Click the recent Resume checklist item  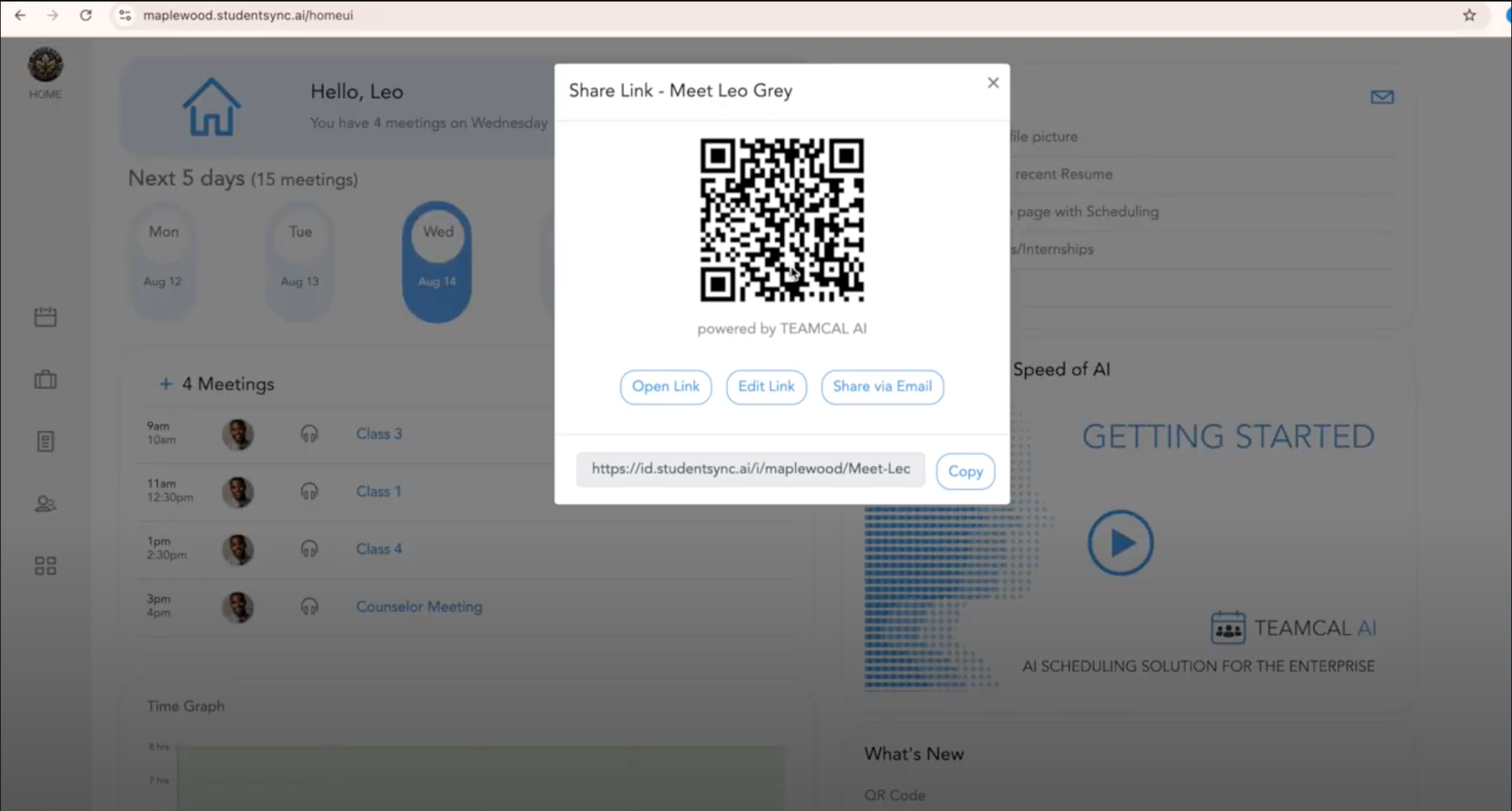pyautogui.click(x=1063, y=174)
